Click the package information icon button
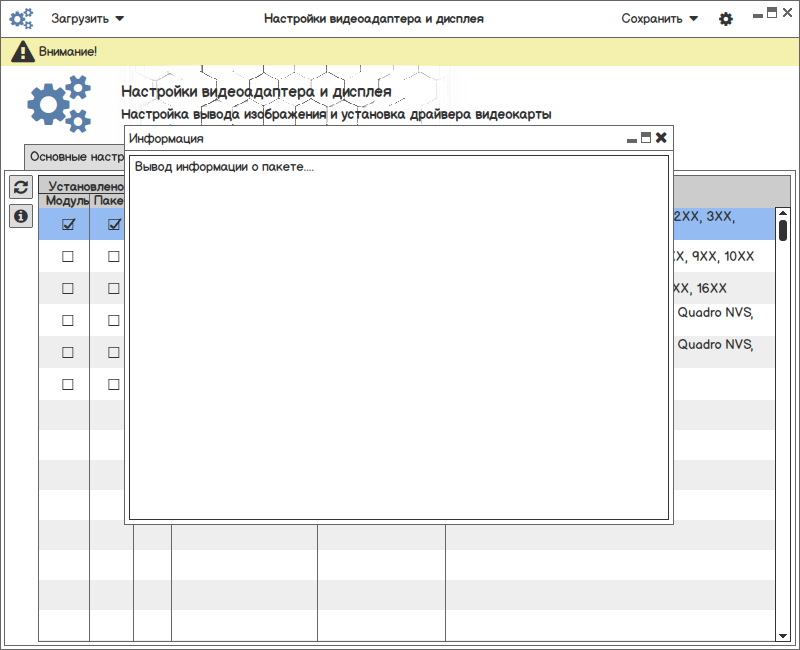The width and height of the screenshot is (800, 650). (x=20, y=216)
